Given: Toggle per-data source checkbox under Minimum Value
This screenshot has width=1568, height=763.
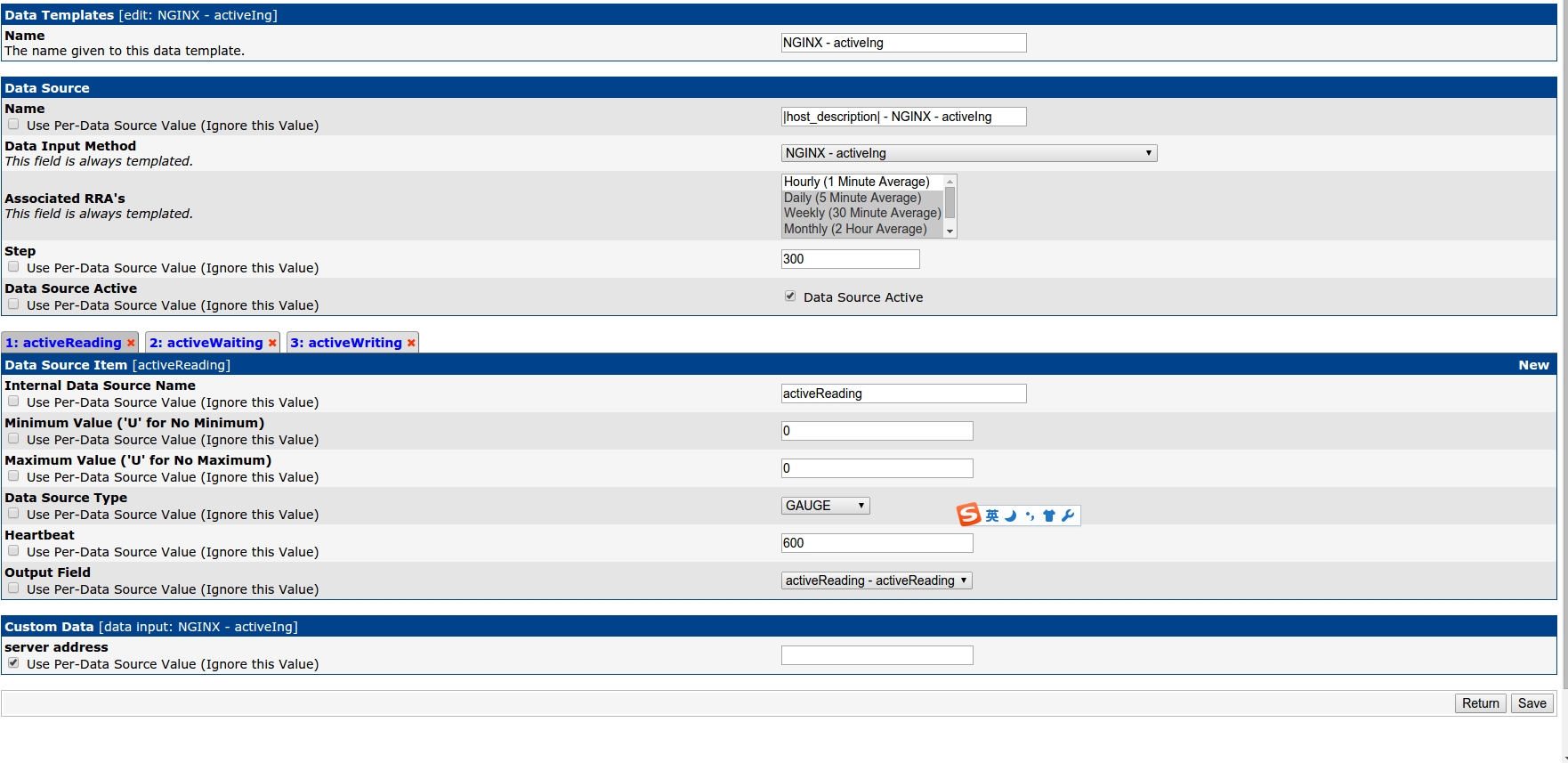Looking at the screenshot, I should [x=13, y=439].
